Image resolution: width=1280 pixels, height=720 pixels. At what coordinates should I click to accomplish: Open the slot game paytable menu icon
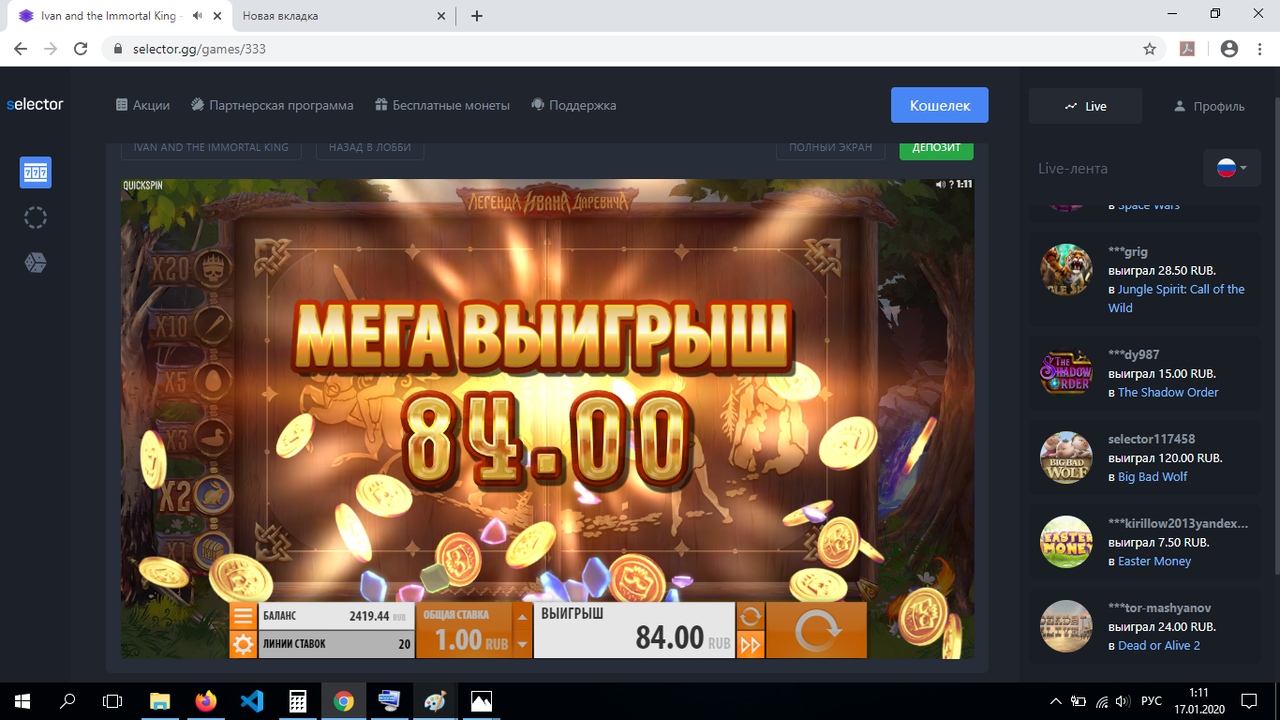point(243,616)
